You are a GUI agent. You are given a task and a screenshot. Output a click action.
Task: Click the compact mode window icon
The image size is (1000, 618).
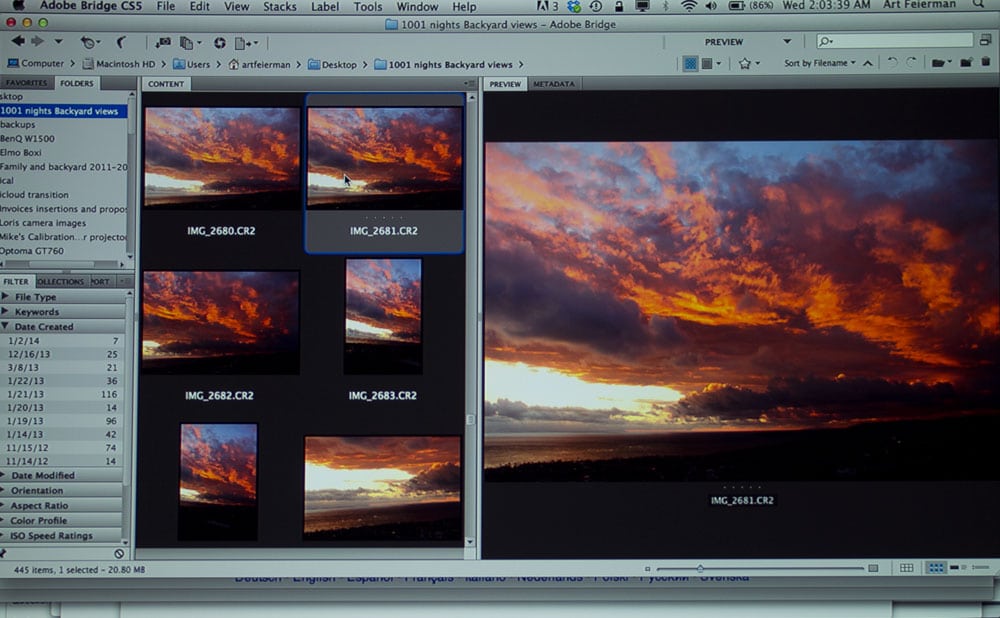(x=985, y=40)
